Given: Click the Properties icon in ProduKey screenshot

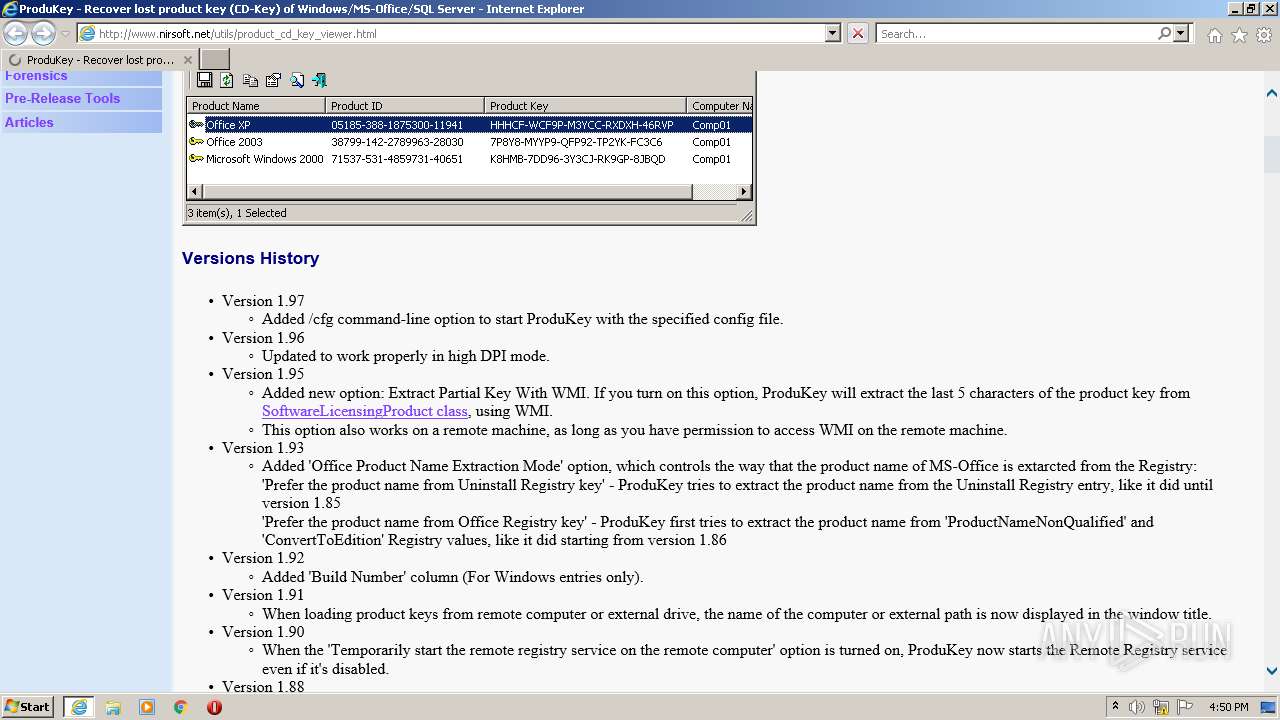Looking at the screenshot, I should click(273, 80).
